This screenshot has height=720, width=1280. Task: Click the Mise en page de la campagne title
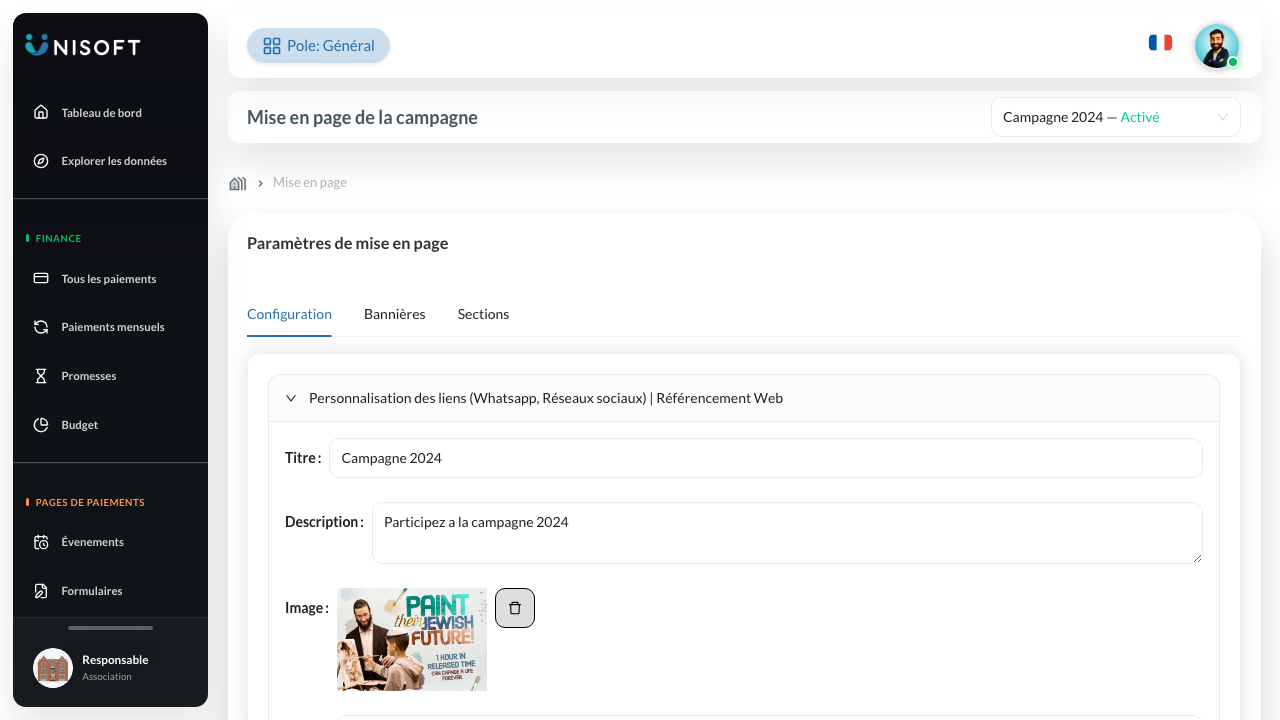pyautogui.click(x=362, y=117)
